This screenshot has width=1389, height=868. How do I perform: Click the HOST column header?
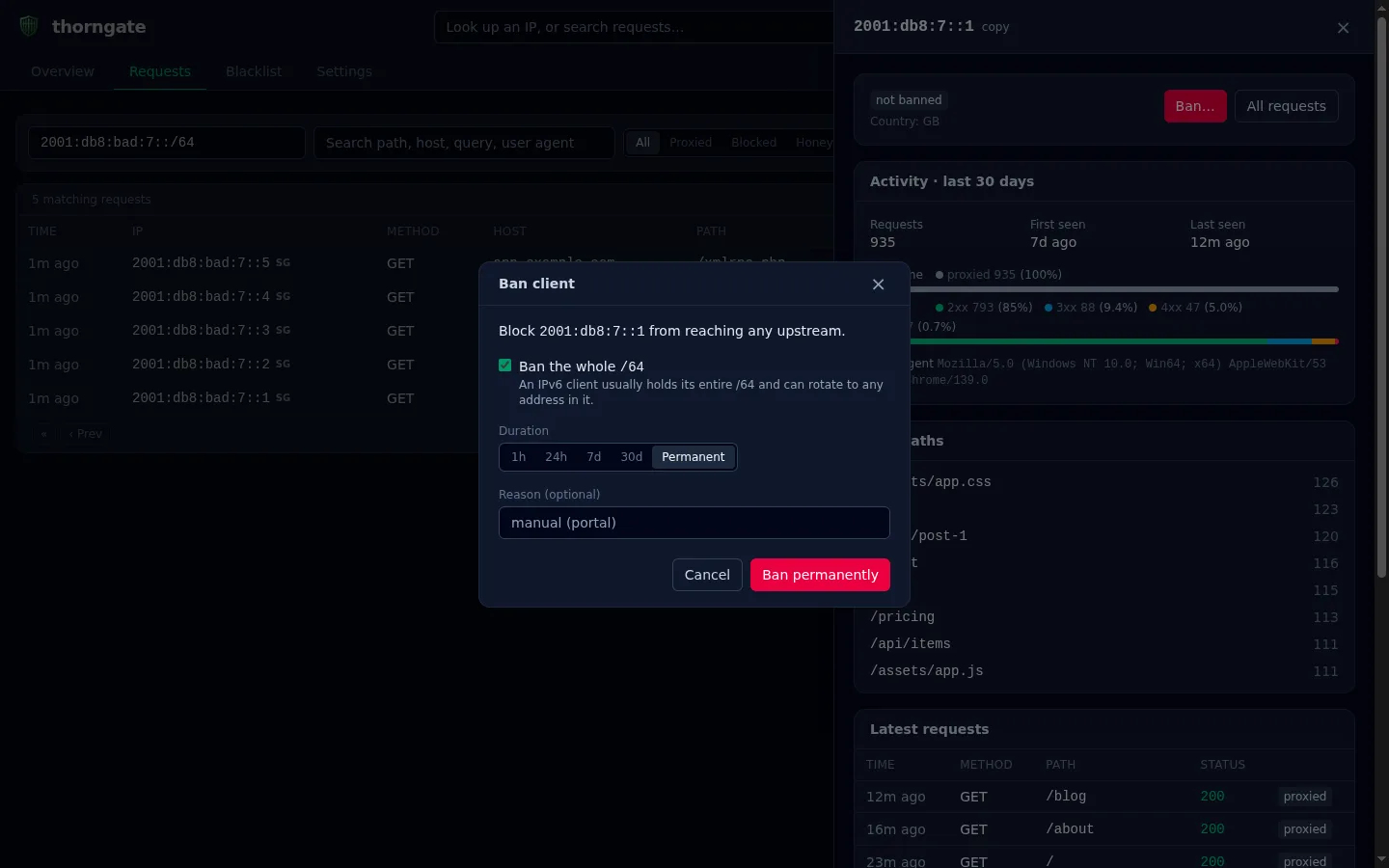click(509, 231)
